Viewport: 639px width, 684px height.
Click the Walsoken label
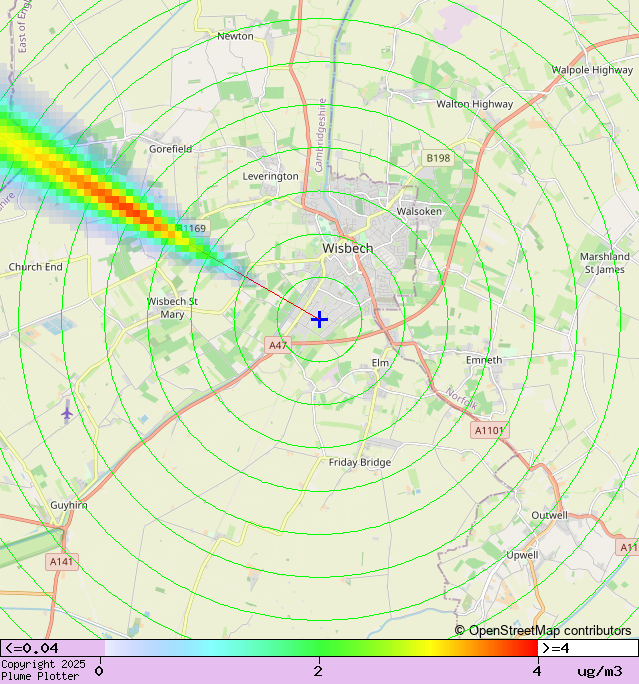[419, 211]
